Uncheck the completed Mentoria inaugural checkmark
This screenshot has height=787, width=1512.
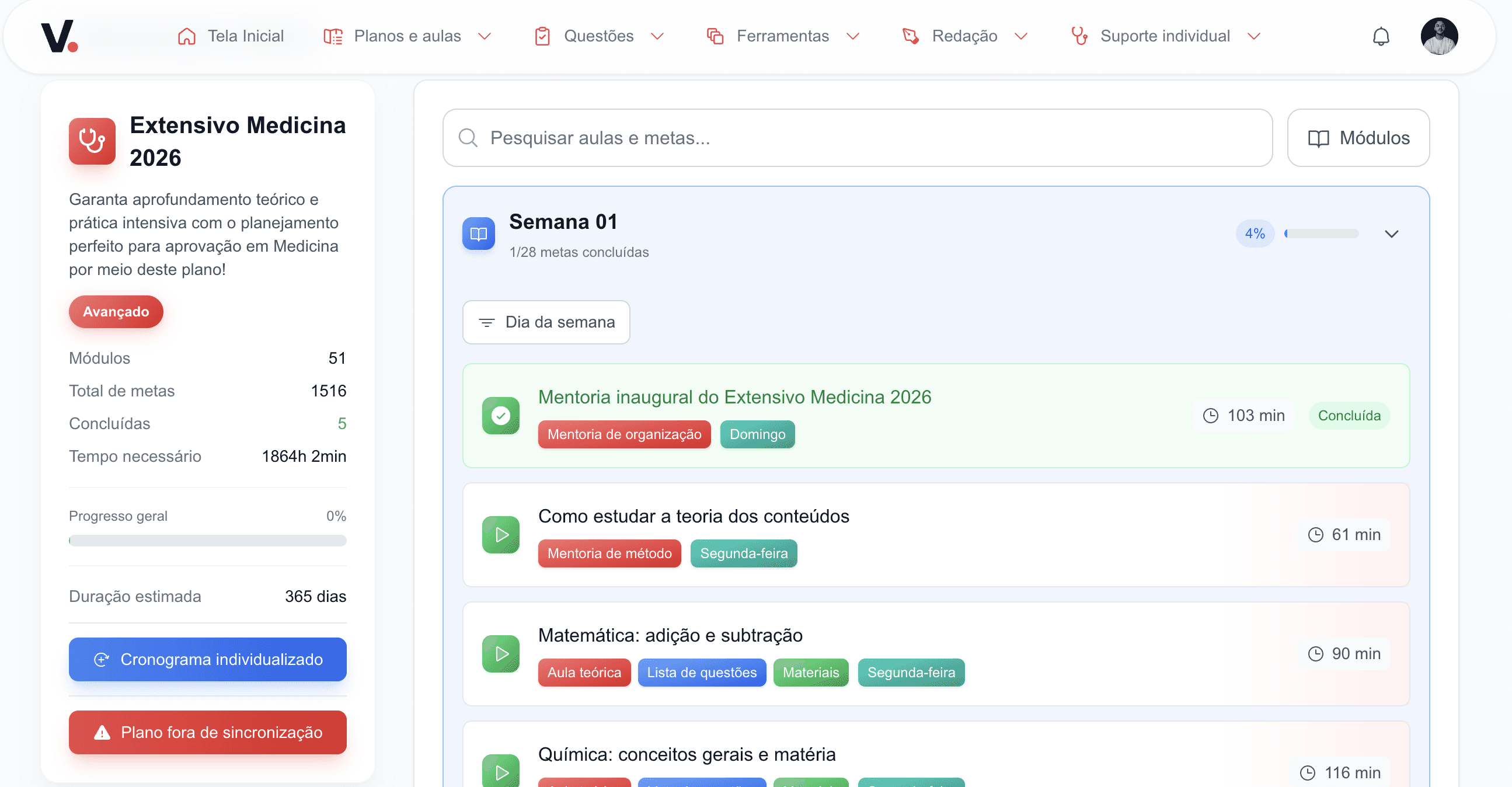pos(501,416)
